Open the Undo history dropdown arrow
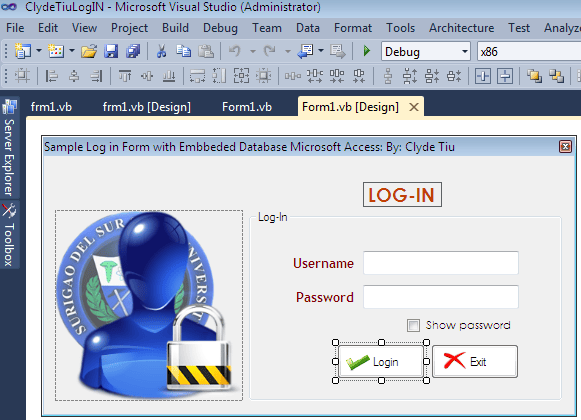 tap(253, 51)
